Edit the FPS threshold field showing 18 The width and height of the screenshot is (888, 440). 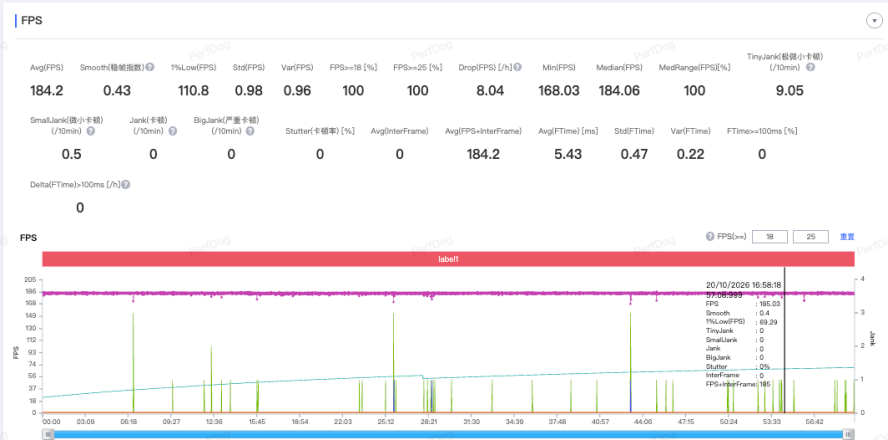pyautogui.click(x=770, y=237)
